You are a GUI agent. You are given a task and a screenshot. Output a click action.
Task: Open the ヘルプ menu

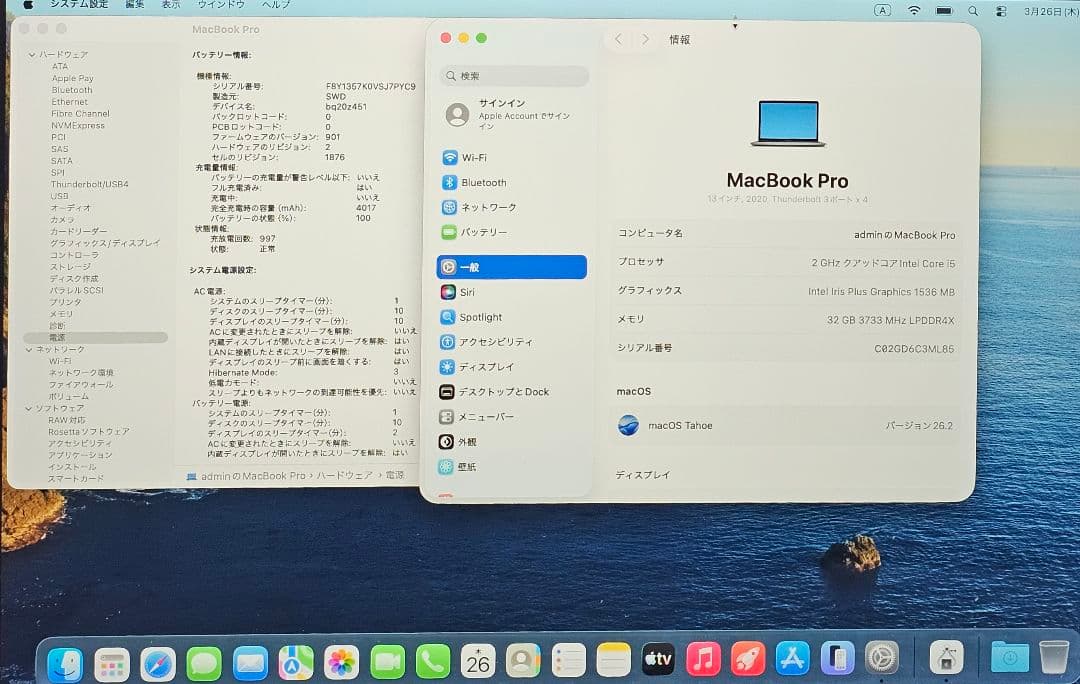tap(276, 4)
